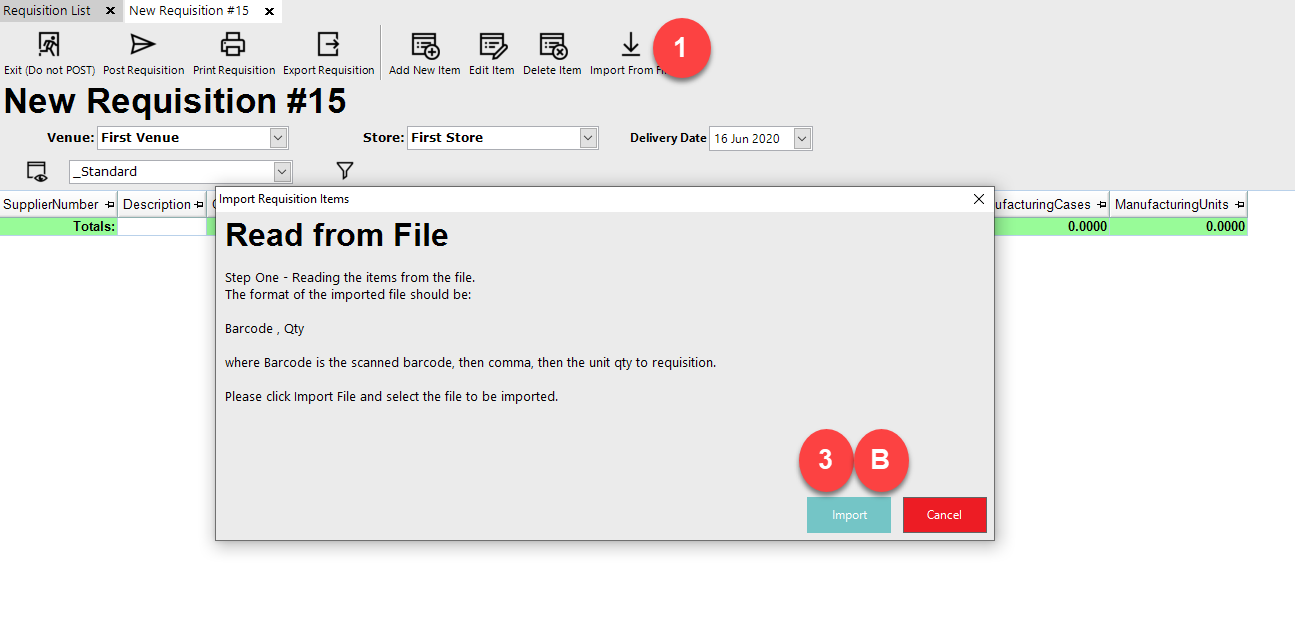Viewport: 1295px width, 629px height.
Task: Close the New Requisition #15 tab
Action: (x=269, y=11)
